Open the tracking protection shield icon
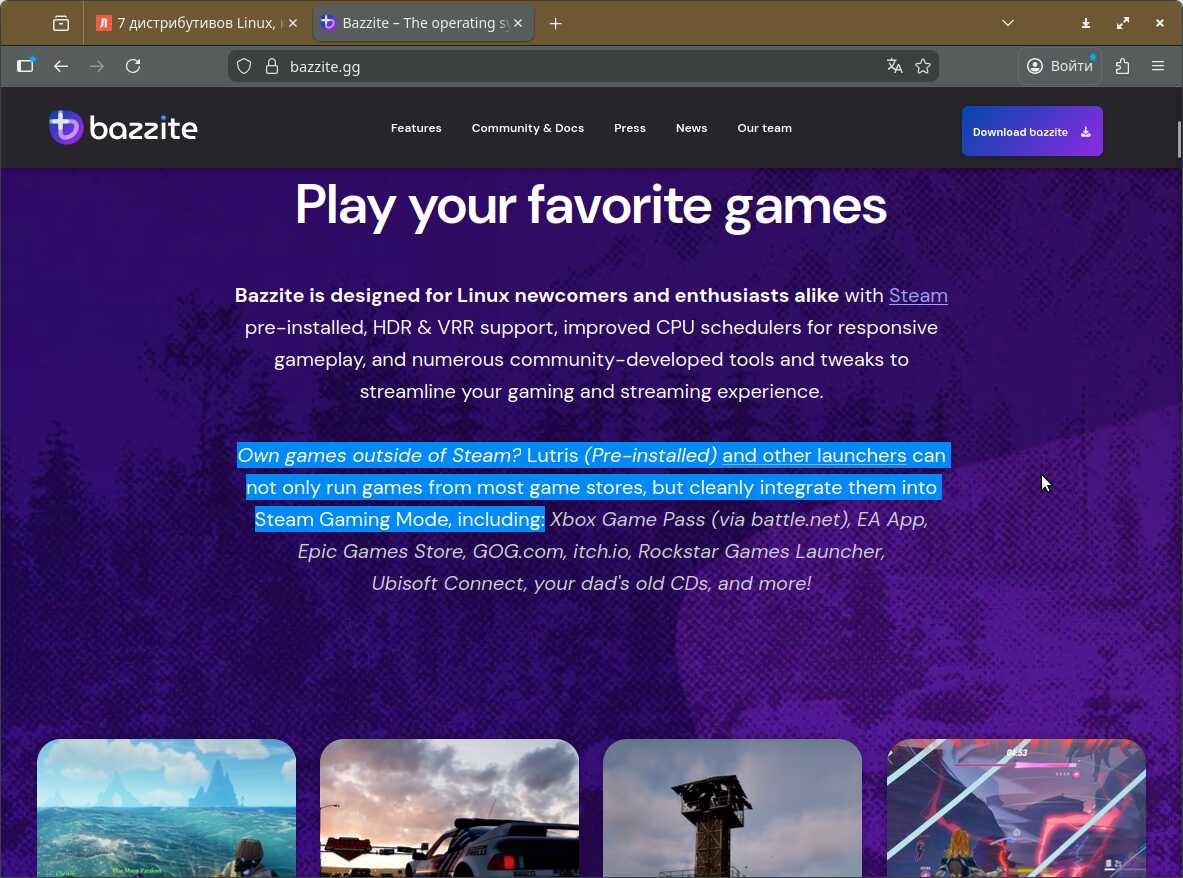 coord(244,66)
